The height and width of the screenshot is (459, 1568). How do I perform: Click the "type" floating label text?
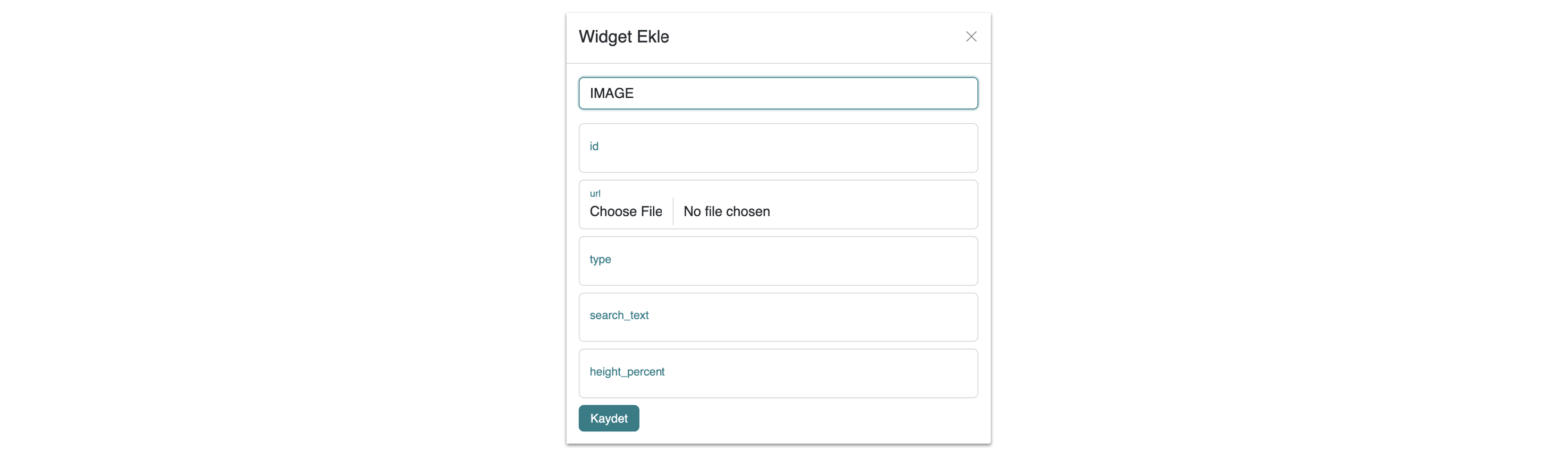click(600, 259)
